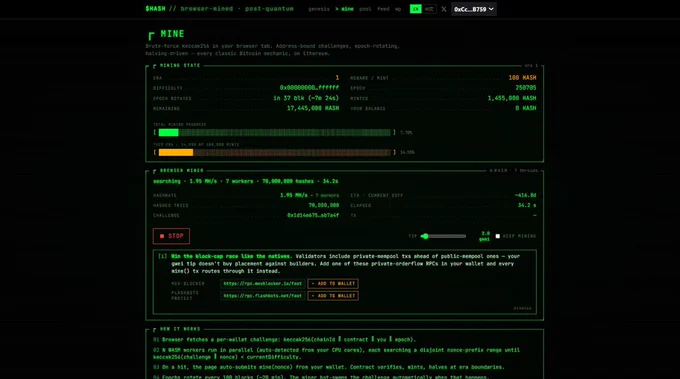Click the green total mining progress bar

pyautogui.click(x=274, y=132)
